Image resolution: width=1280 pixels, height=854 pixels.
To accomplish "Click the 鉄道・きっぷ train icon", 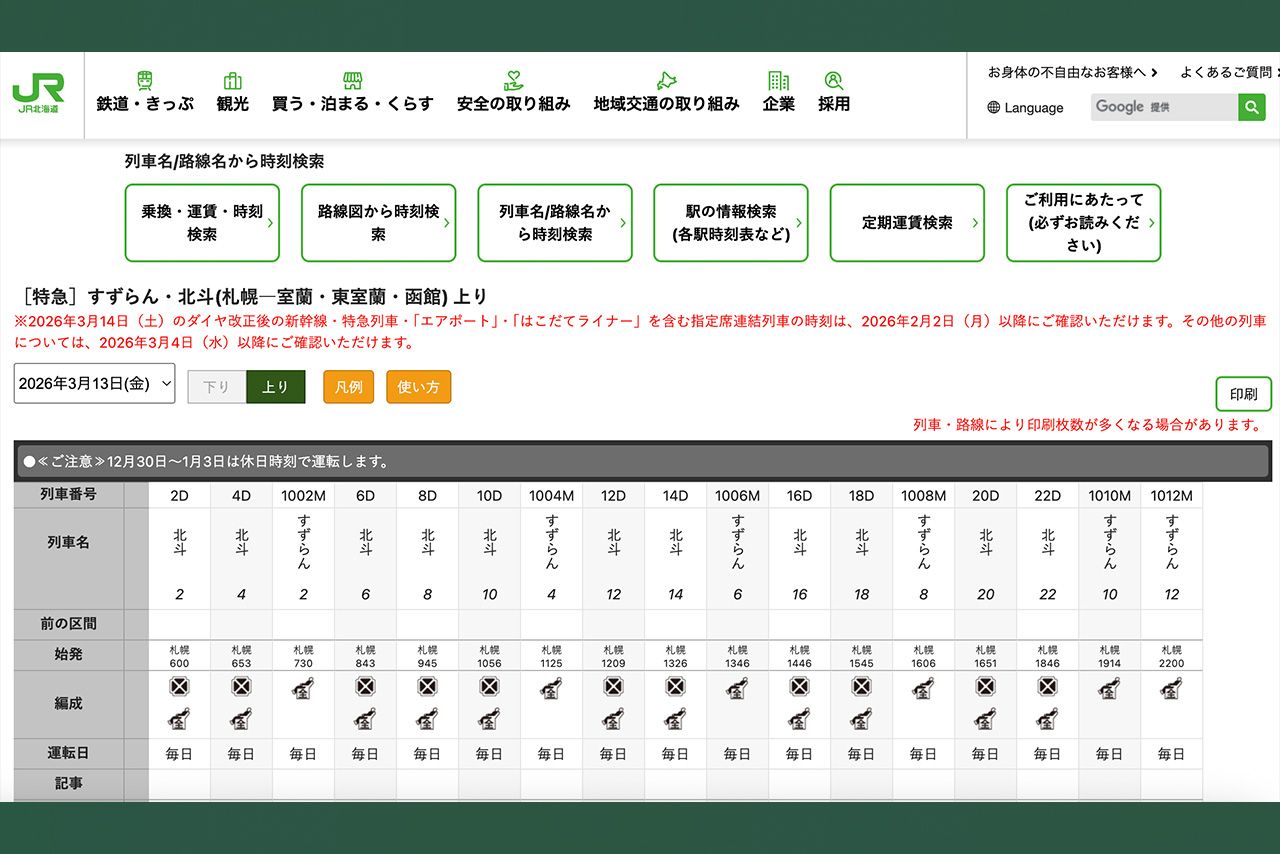I will (x=147, y=78).
